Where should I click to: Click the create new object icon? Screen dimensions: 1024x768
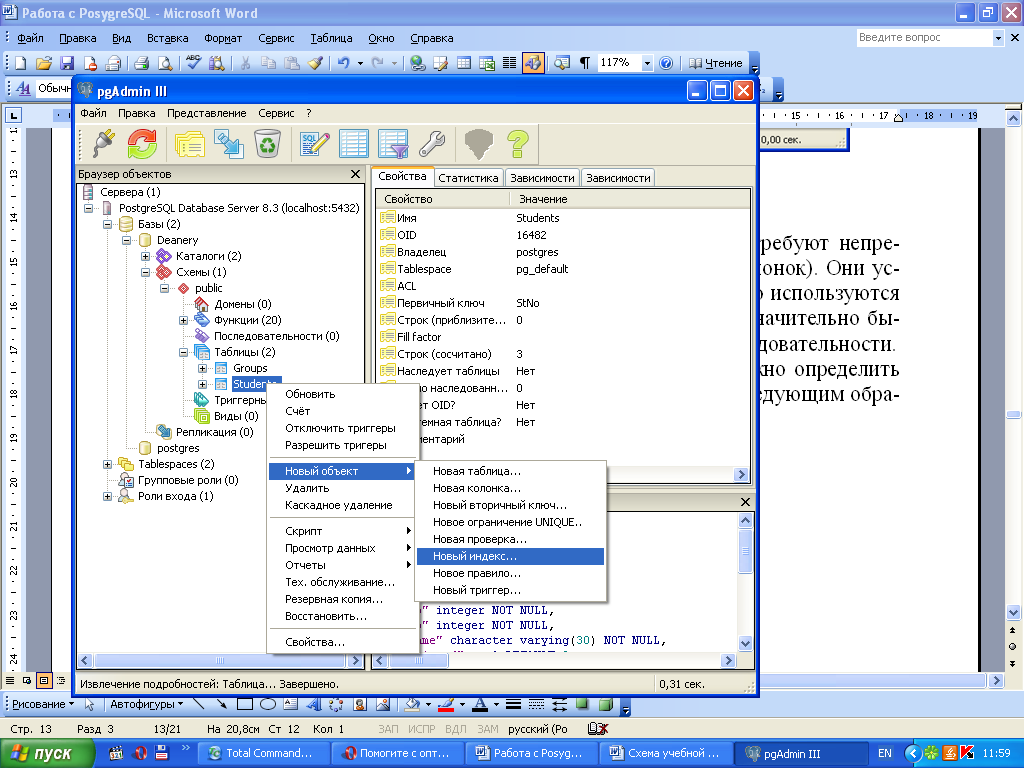(x=229, y=143)
